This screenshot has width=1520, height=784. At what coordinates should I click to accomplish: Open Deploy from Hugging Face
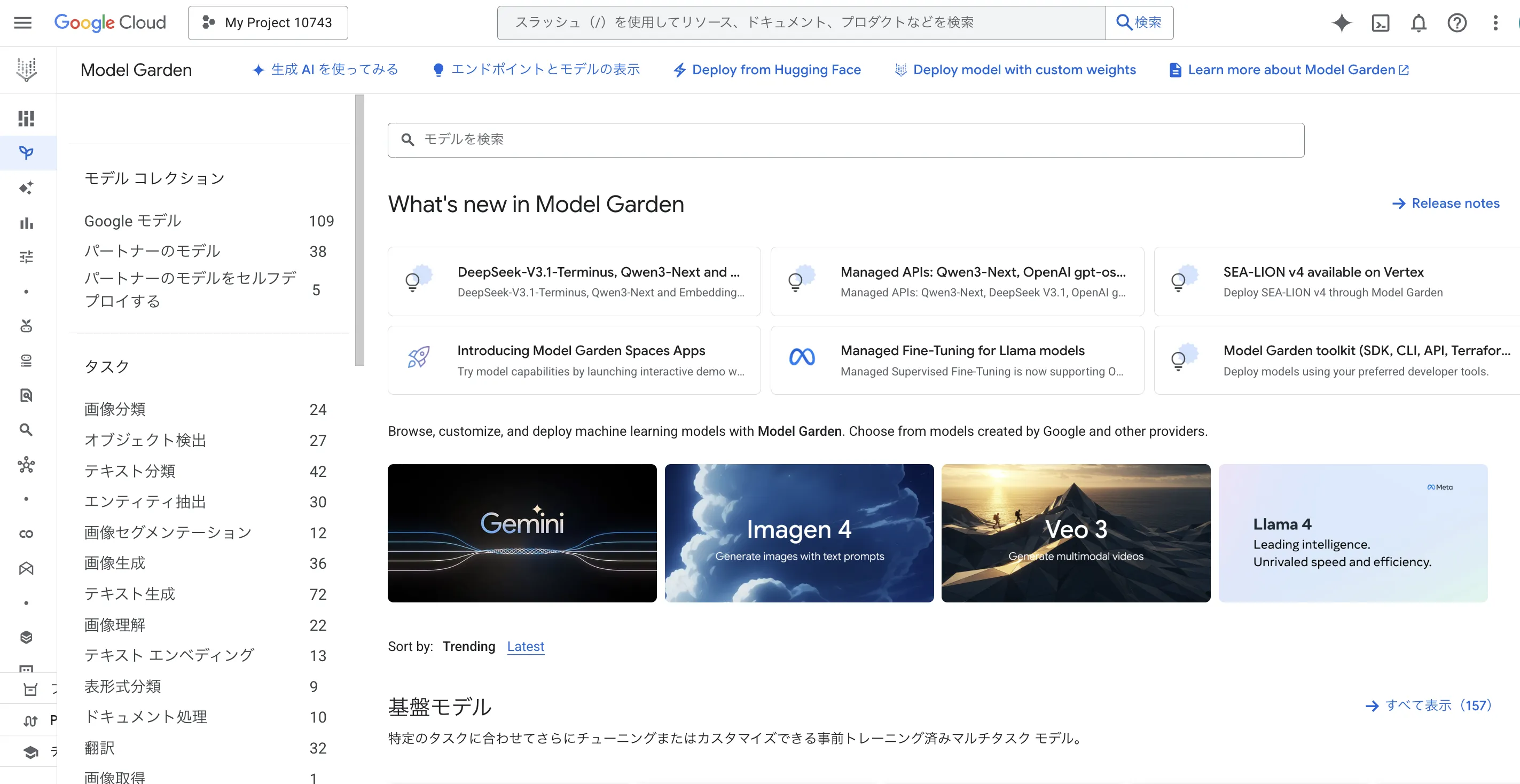767,69
